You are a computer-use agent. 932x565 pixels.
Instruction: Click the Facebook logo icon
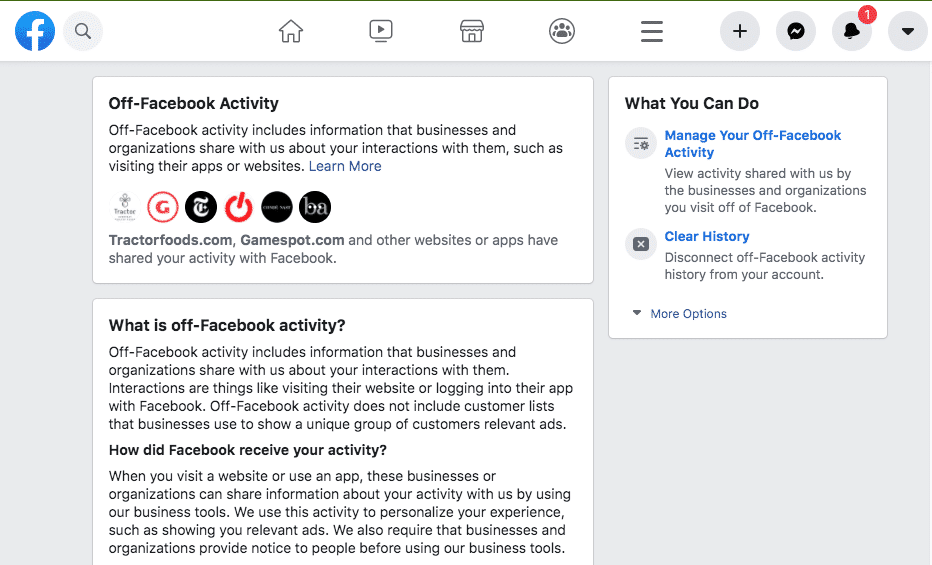click(35, 32)
